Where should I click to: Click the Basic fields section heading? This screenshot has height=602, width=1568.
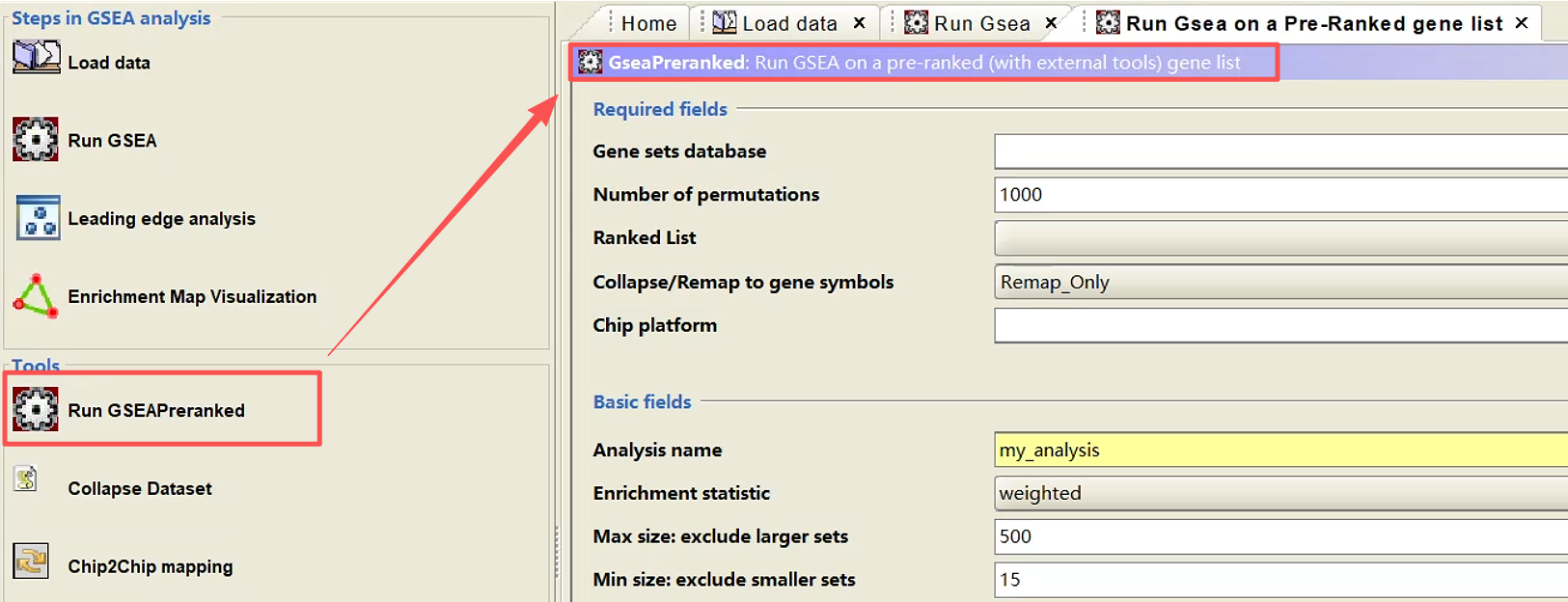click(x=642, y=401)
